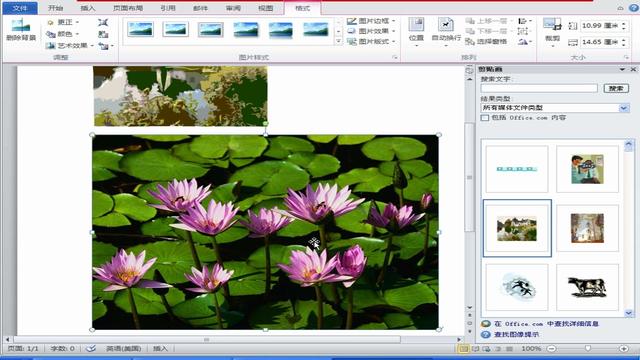Open the 图片边框 picture border dropdown

371,21
